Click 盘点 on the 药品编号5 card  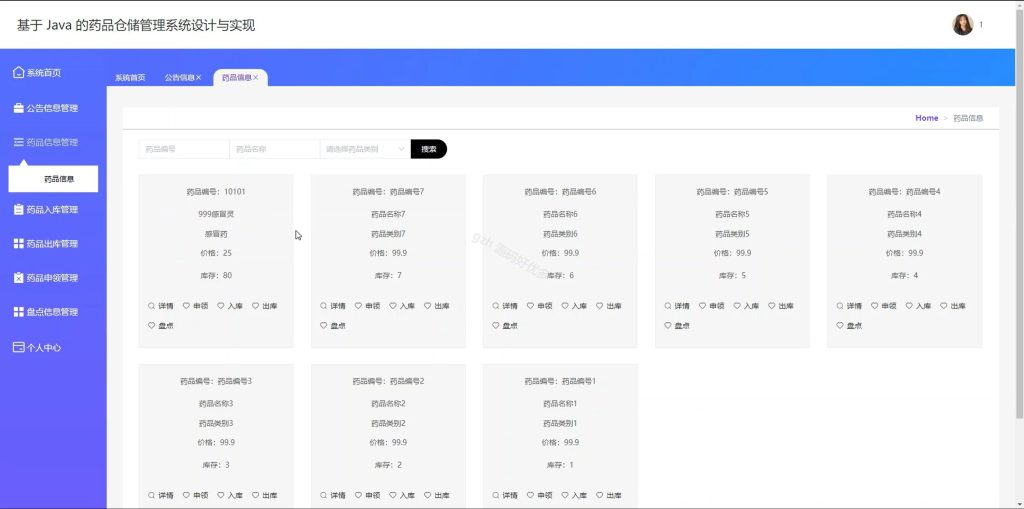click(x=677, y=325)
